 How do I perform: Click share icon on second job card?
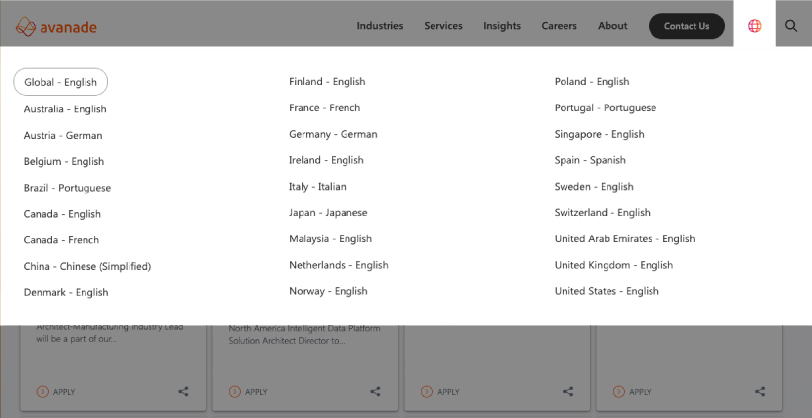[x=375, y=392]
